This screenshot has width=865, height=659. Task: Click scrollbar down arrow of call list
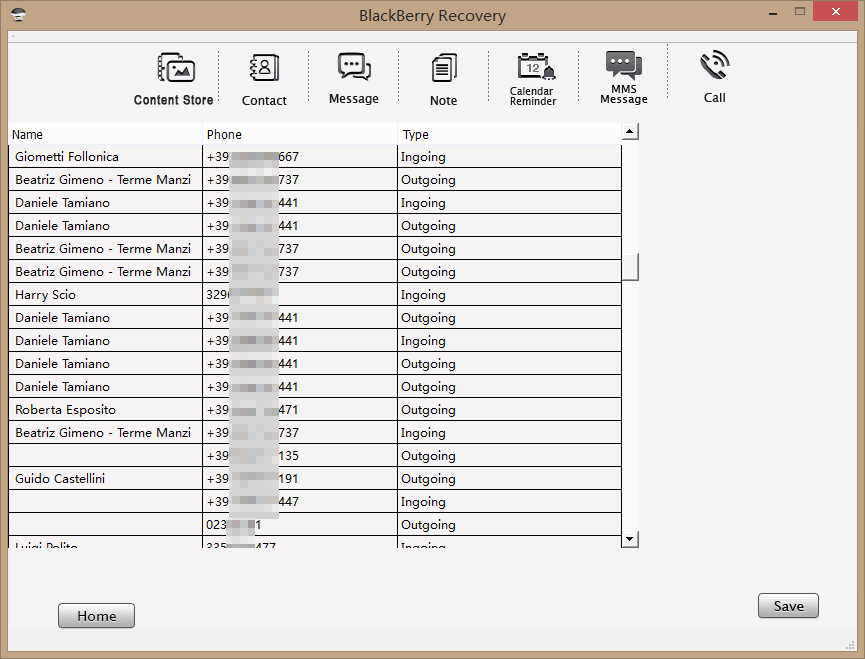coord(630,539)
